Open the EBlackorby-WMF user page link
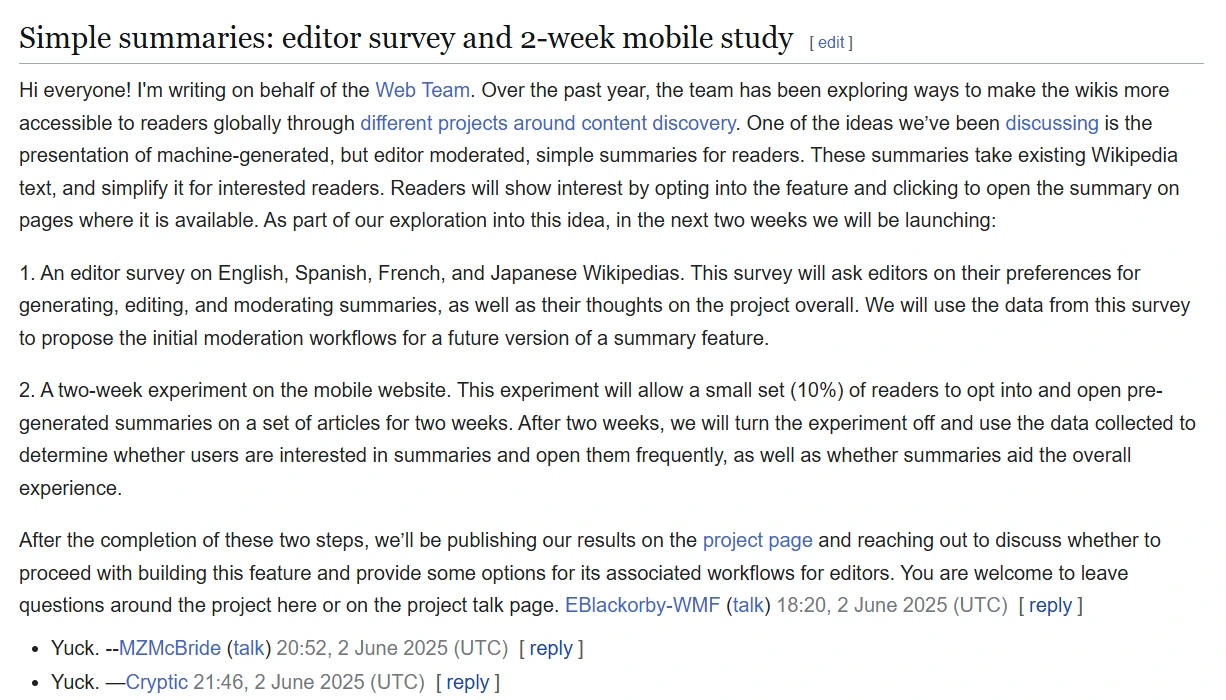This screenshot has width=1226, height=700. 642,605
